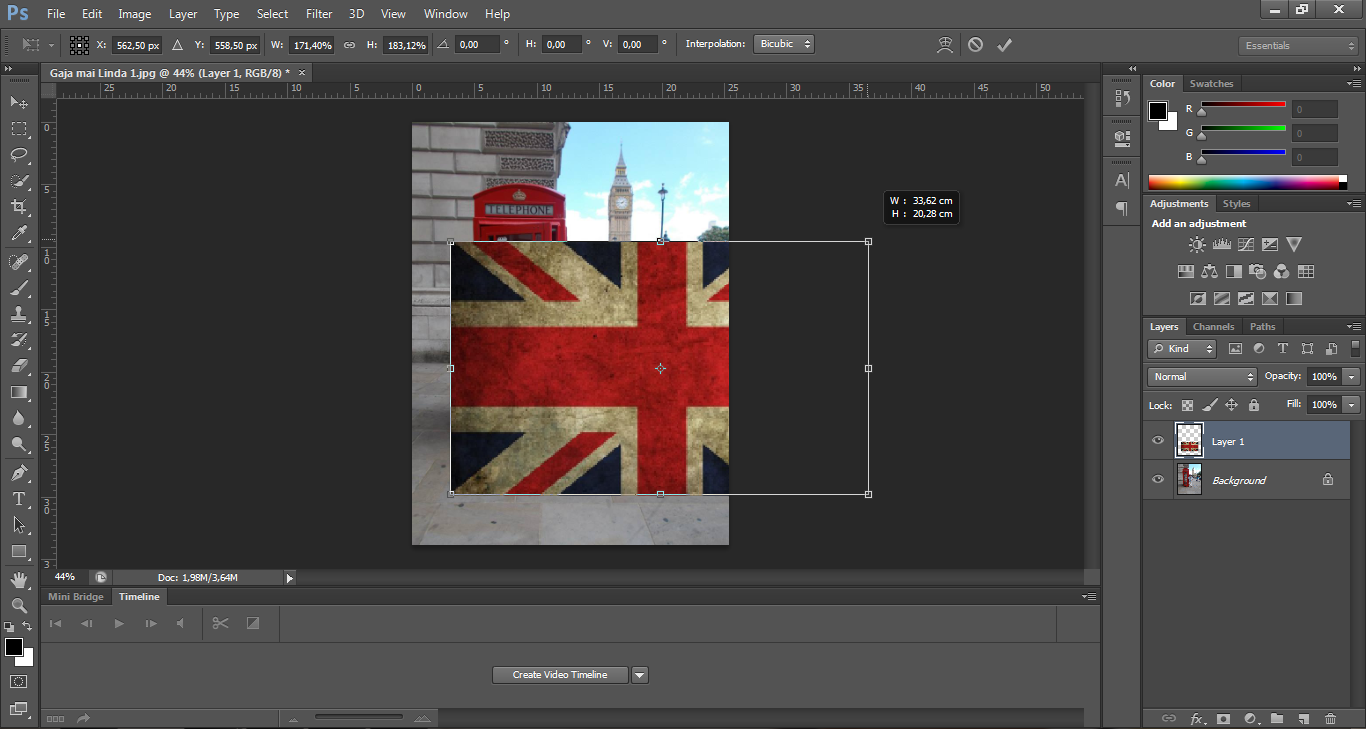
Task: Select the Gradient tool
Action: tap(19, 392)
